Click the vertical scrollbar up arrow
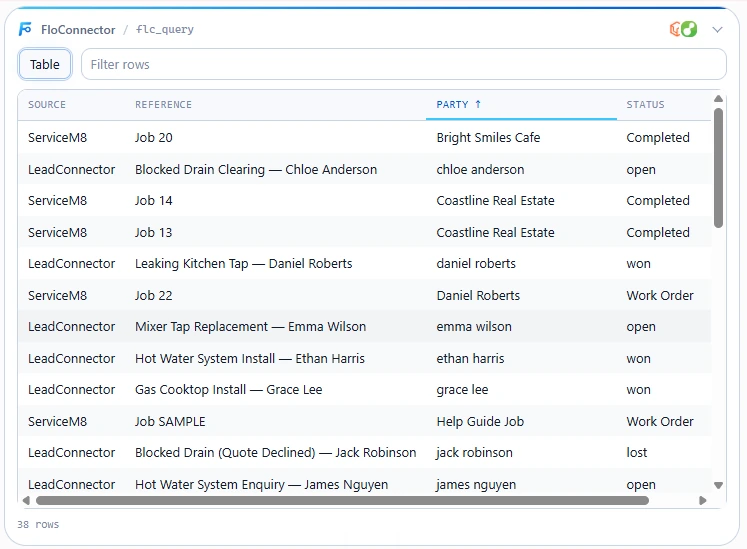Screen dimensions: 747x549 click(718, 99)
